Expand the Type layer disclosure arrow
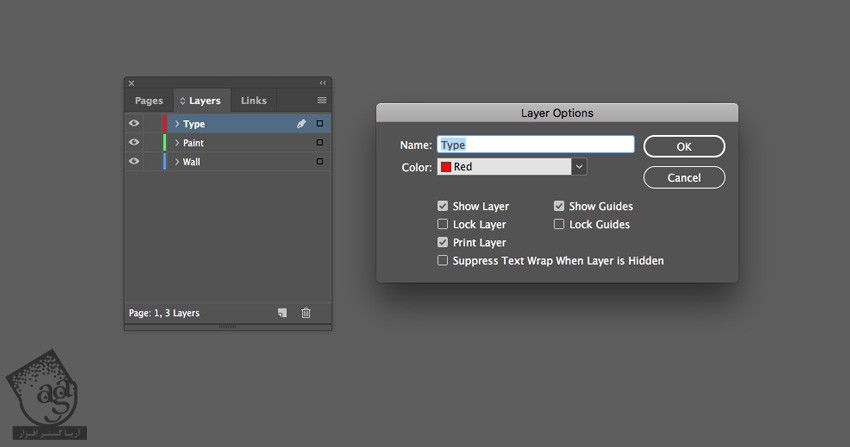 177,124
